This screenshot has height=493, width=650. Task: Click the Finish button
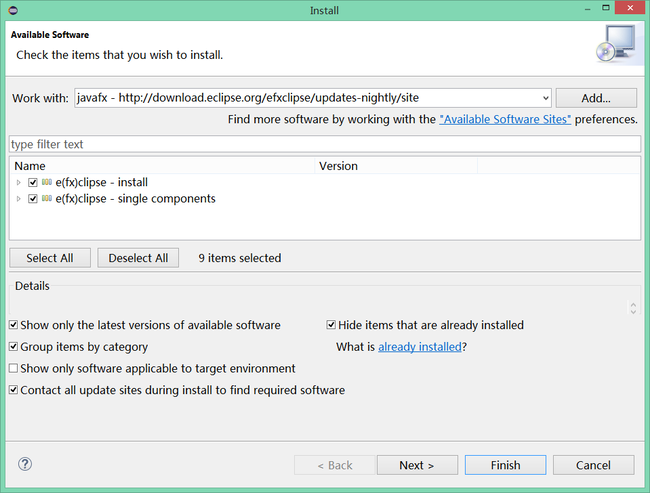(x=505, y=465)
